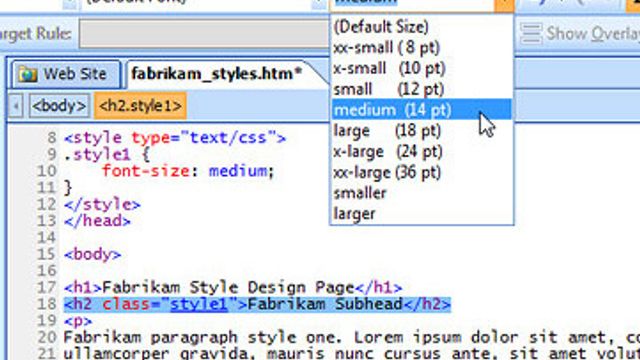The width and height of the screenshot is (640, 360).
Task: Select smaller relative font size
Action: [422, 193]
